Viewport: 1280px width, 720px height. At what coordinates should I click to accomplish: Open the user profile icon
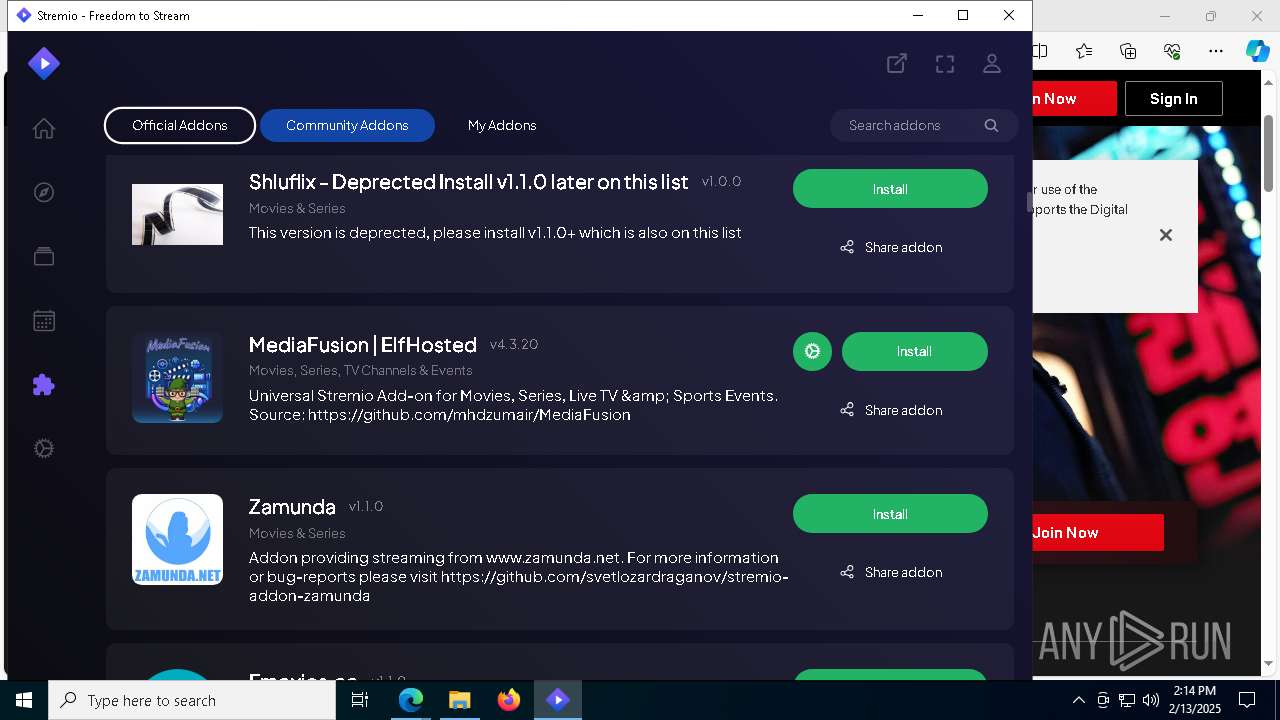tap(992, 64)
